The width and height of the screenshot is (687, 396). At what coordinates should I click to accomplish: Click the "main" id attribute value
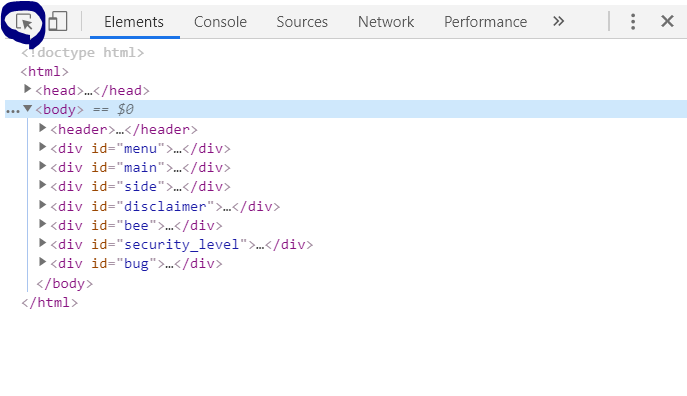tap(140, 168)
